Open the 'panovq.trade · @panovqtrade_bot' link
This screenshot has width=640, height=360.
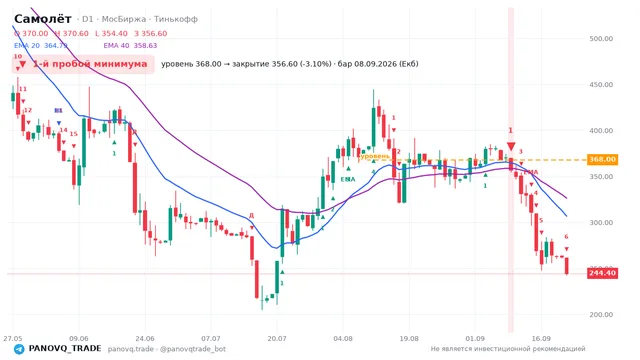tap(167, 349)
